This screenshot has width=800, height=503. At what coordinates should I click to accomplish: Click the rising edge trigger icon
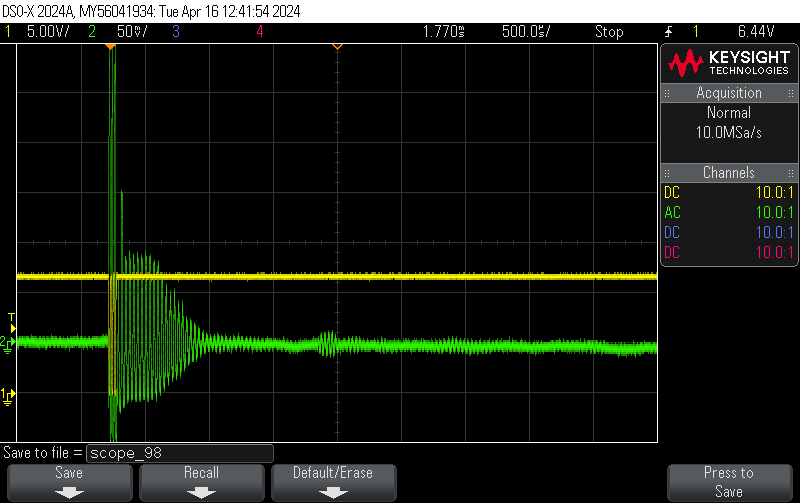[x=667, y=32]
